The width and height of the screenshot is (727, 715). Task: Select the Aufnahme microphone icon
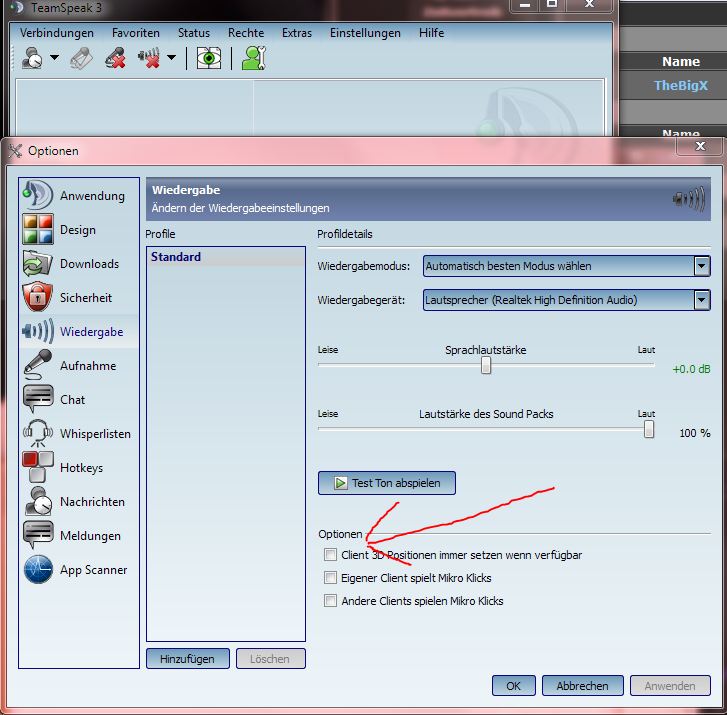[38, 366]
